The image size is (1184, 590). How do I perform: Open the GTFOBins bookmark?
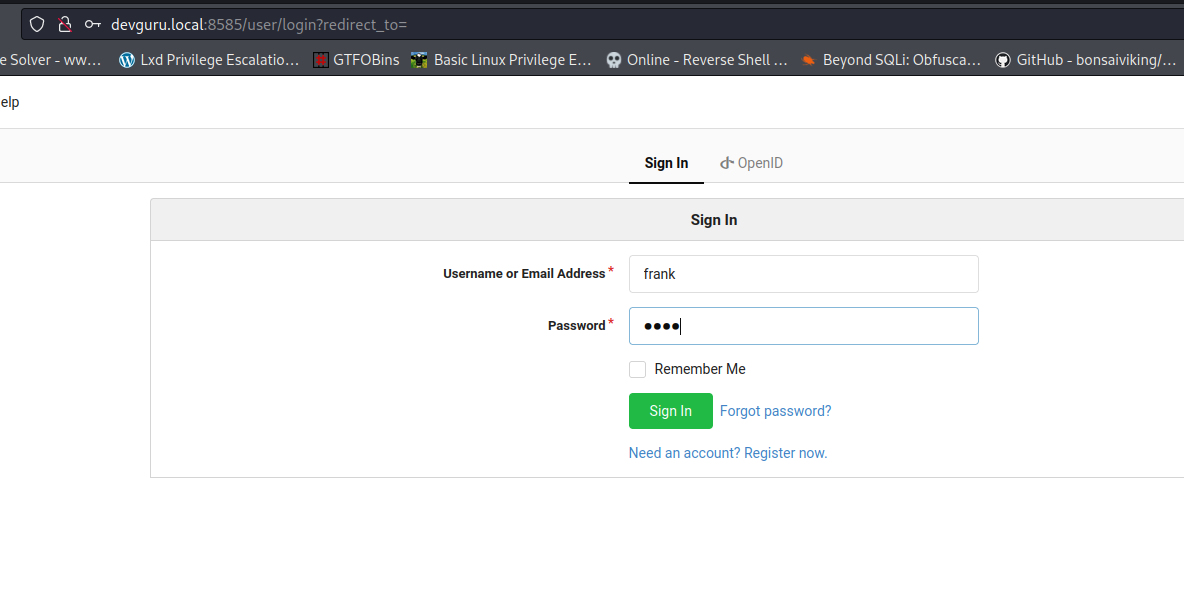(356, 60)
